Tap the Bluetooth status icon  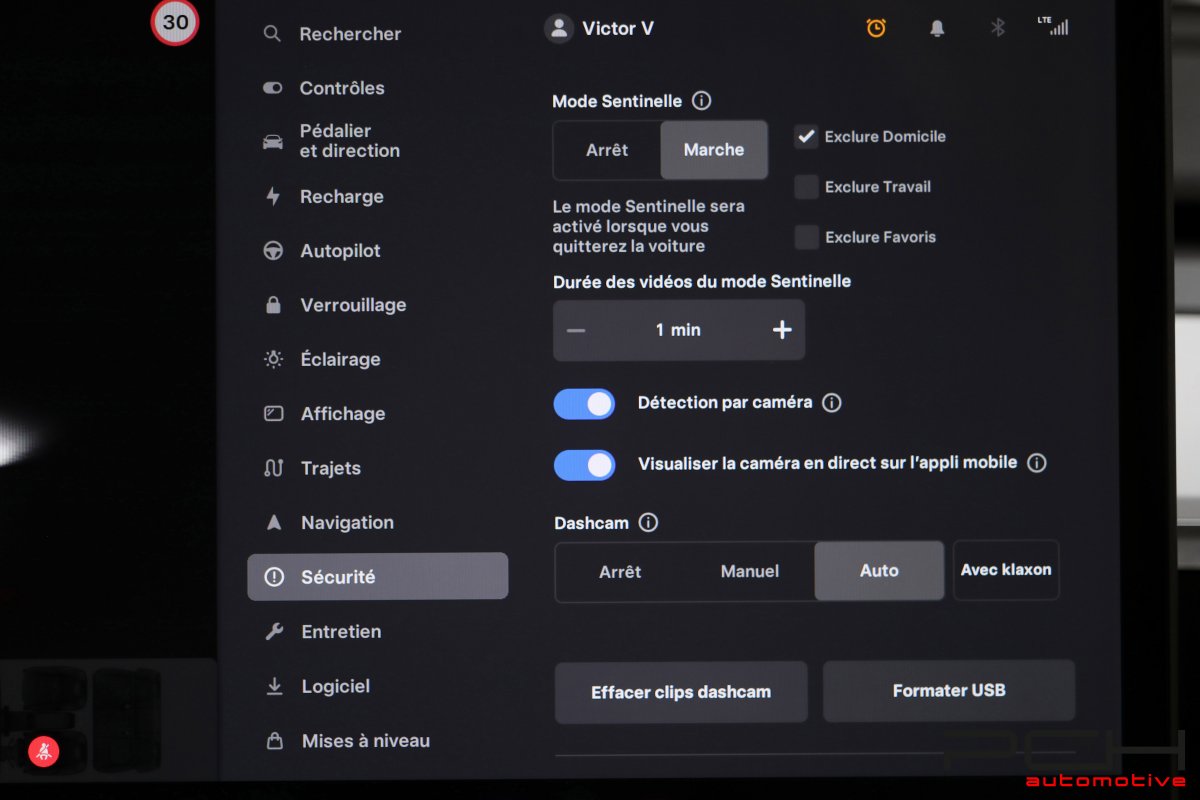pyautogui.click(x=997, y=28)
